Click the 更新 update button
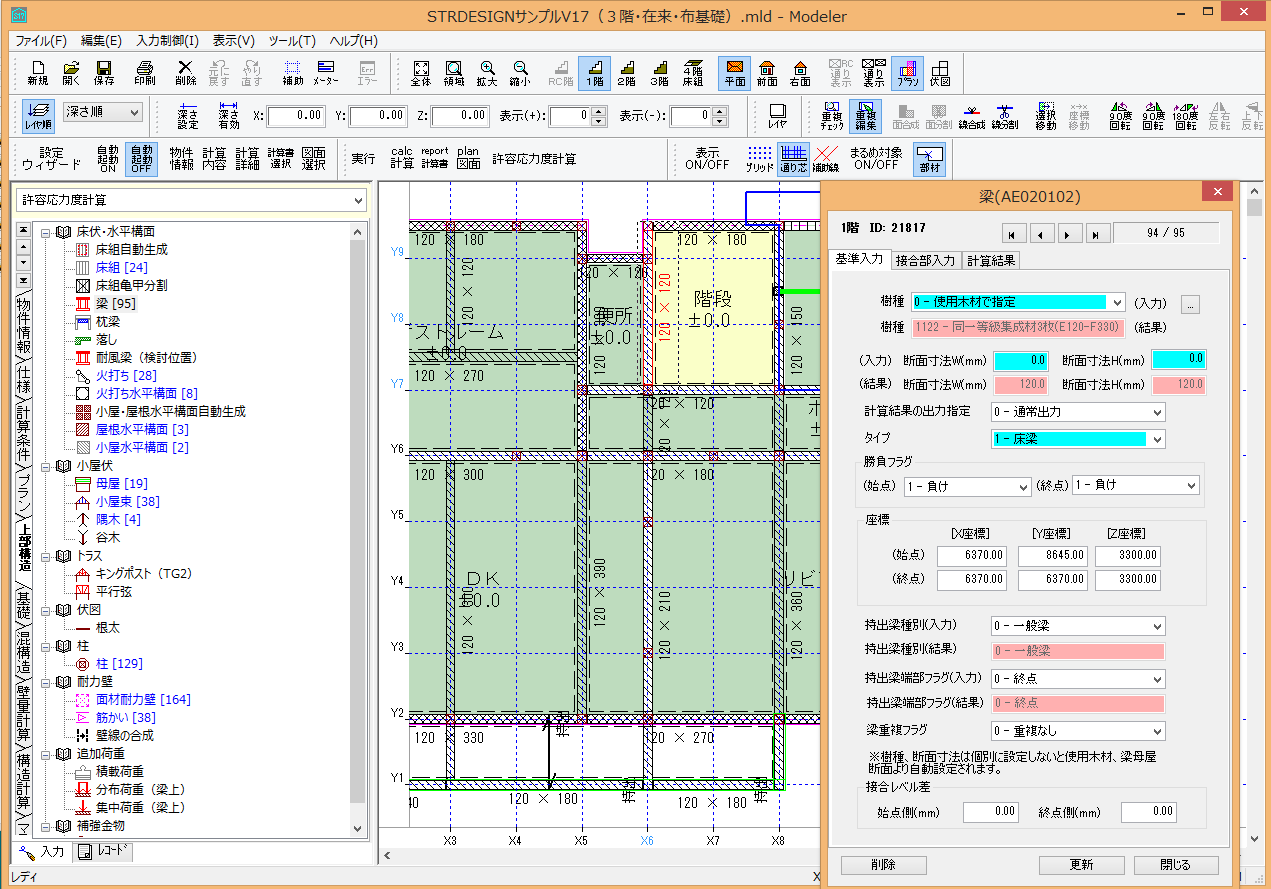The image size is (1271, 889). click(1081, 865)
